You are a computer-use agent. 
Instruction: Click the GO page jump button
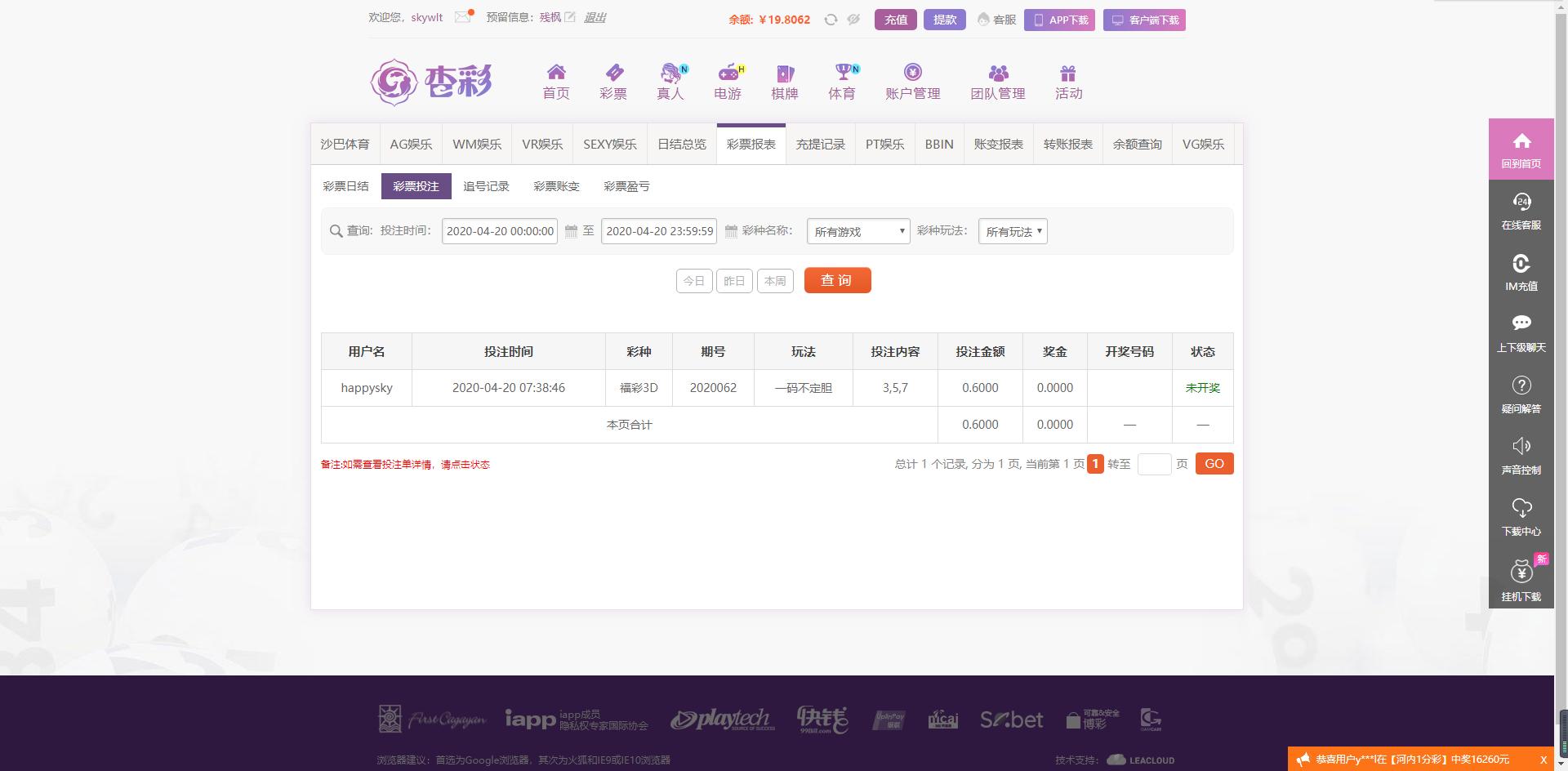pos(1214,464)
